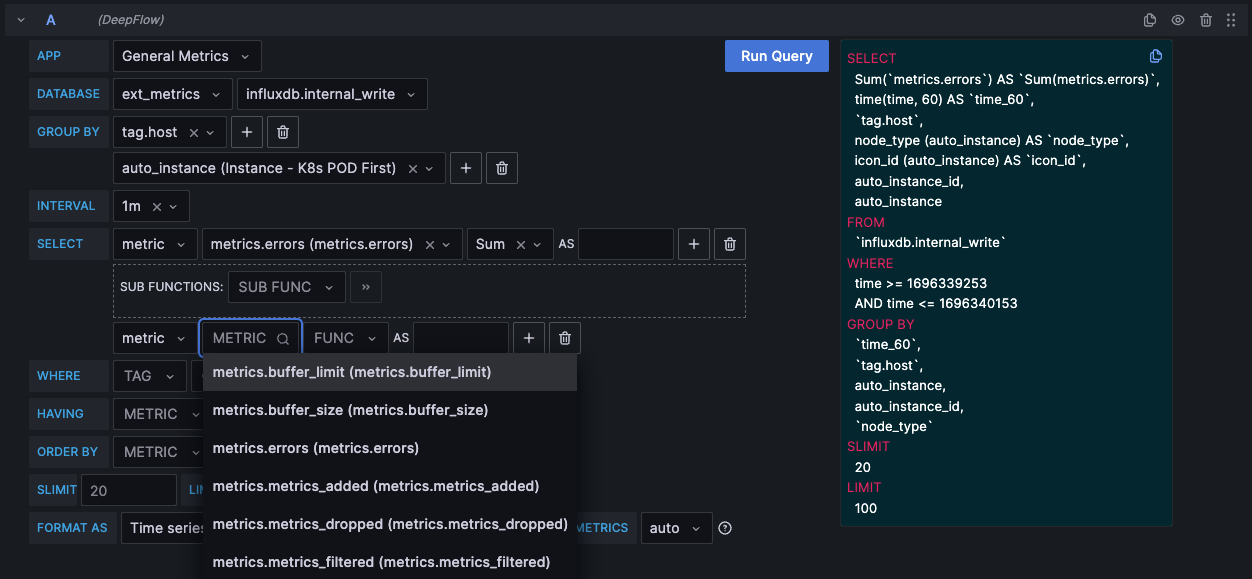Click the drag handle for query A
This screenshot has height=579, width=1252.
(1231, 20)
